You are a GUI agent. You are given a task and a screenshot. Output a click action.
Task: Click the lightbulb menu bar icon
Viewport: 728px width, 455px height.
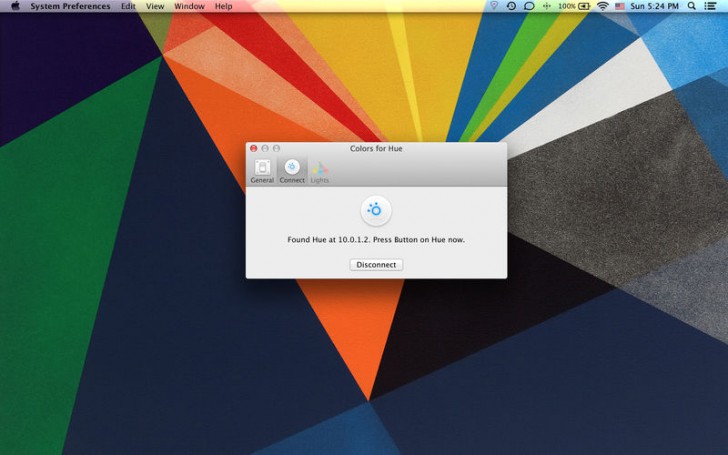click(494, 6)
